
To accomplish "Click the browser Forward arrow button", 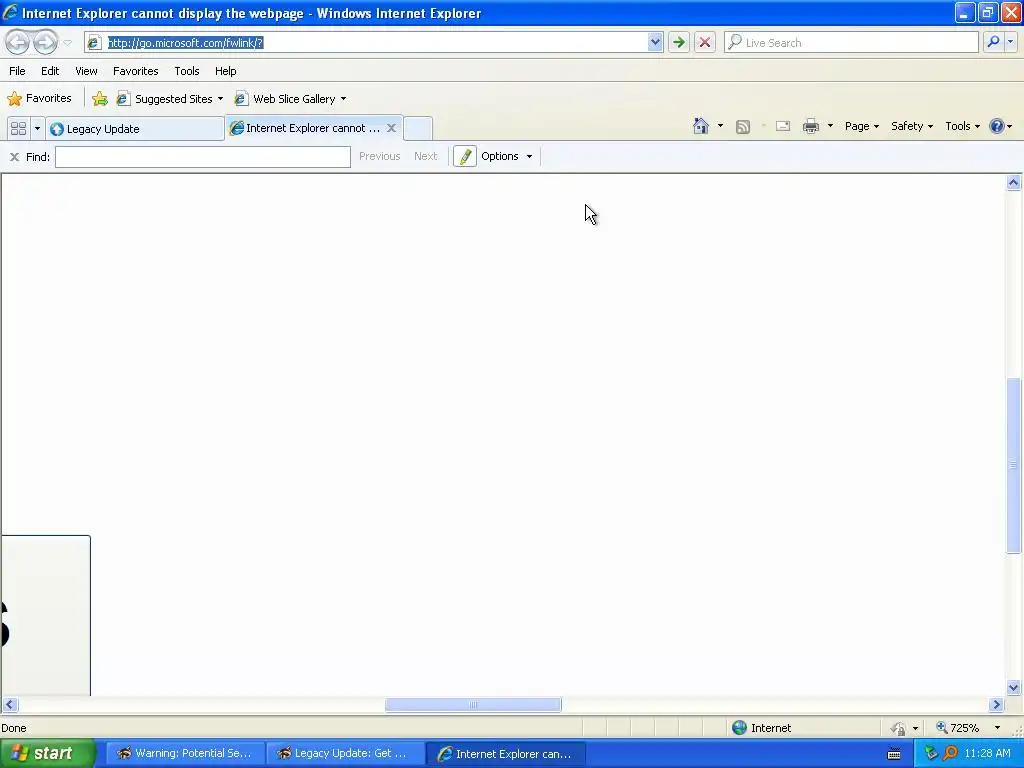I will click(45, 42).
